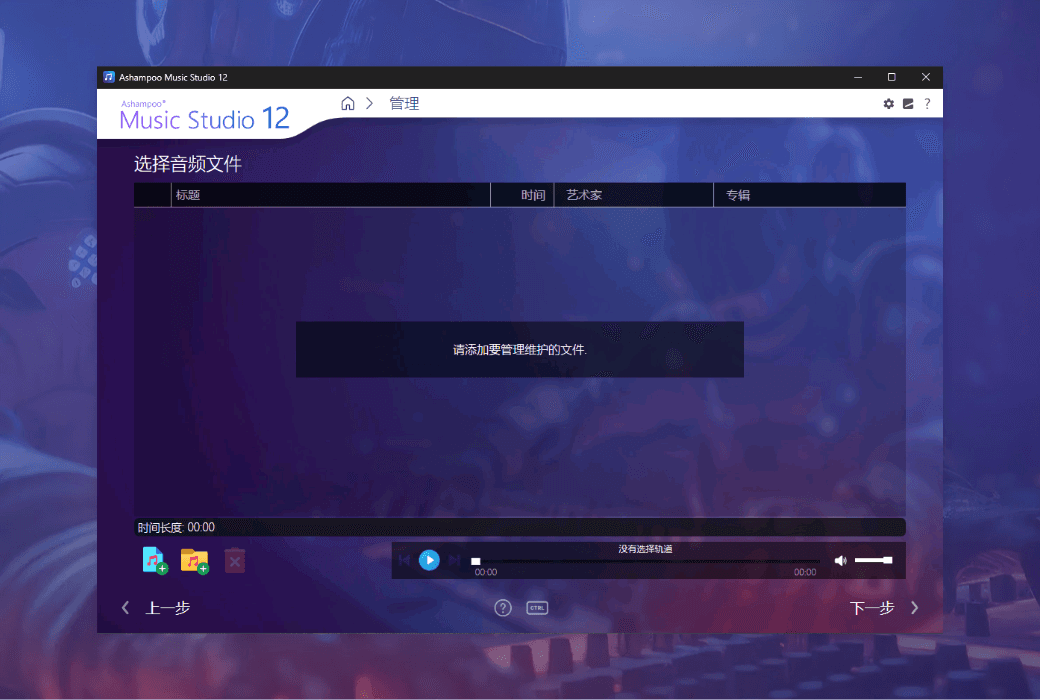1040x700 pixels.
Task: Click the playback progress slider
Action: [645, 561]
